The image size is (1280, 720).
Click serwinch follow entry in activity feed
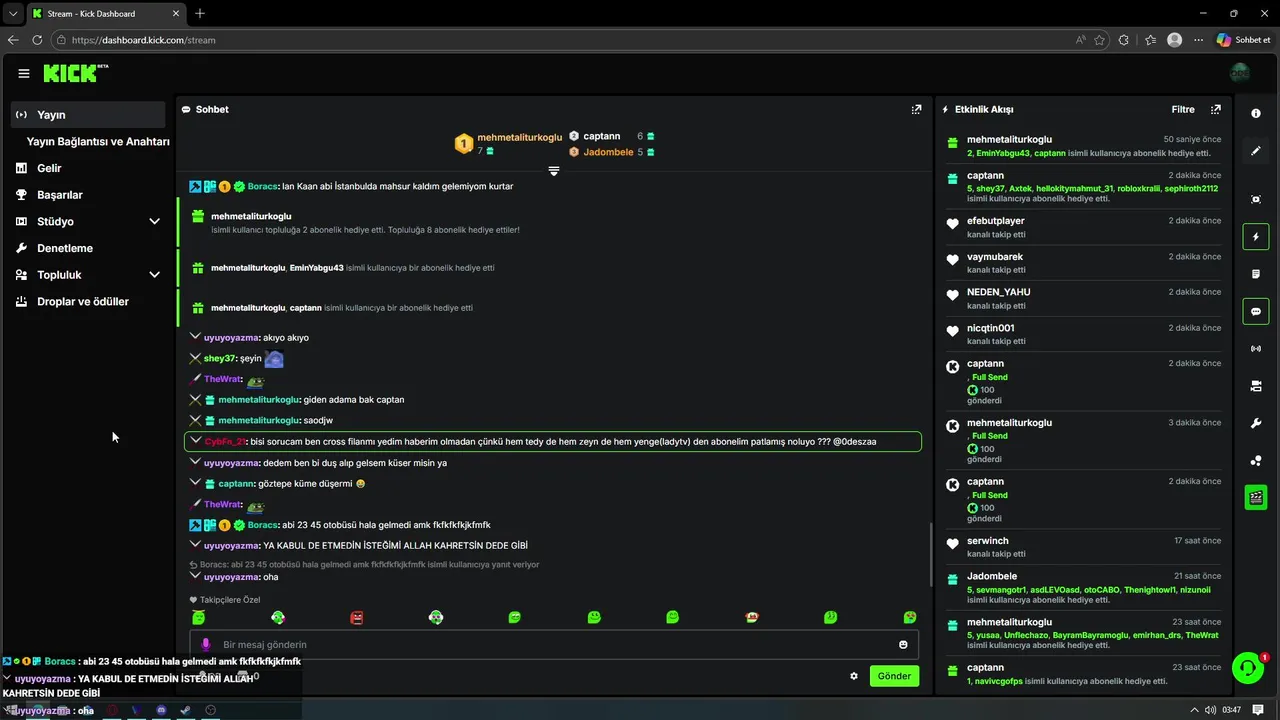(x=1084, y=547)
